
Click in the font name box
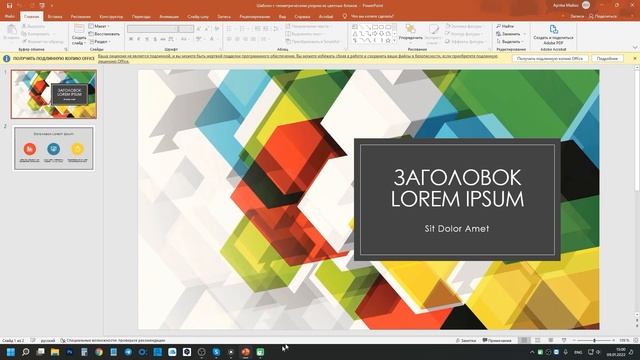152,29
